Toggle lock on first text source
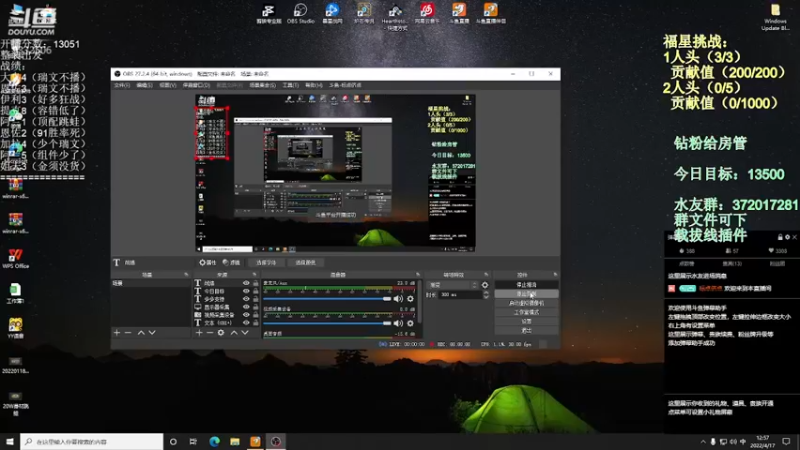Viewport: 800px width, 450px height. point(256,283)
